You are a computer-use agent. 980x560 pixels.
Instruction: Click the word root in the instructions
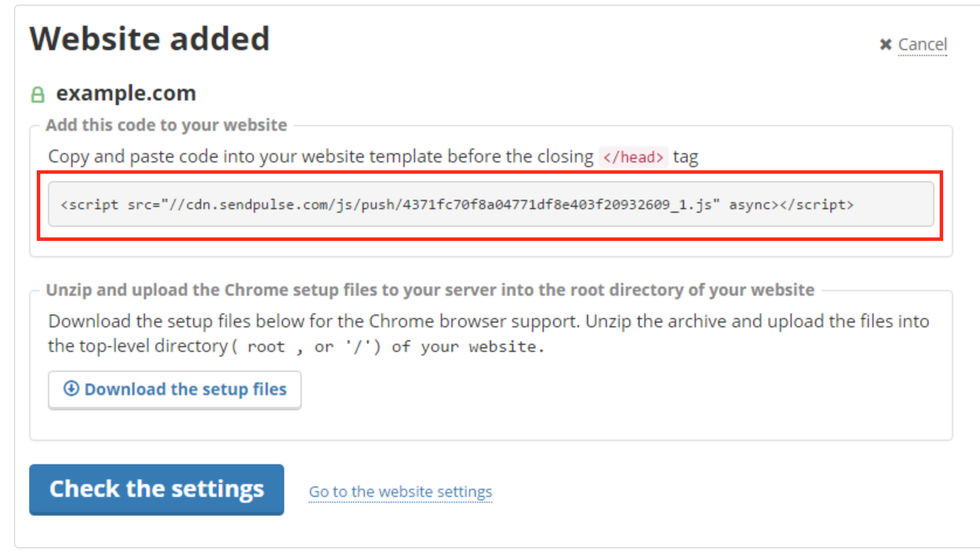(x=266, y=347)
